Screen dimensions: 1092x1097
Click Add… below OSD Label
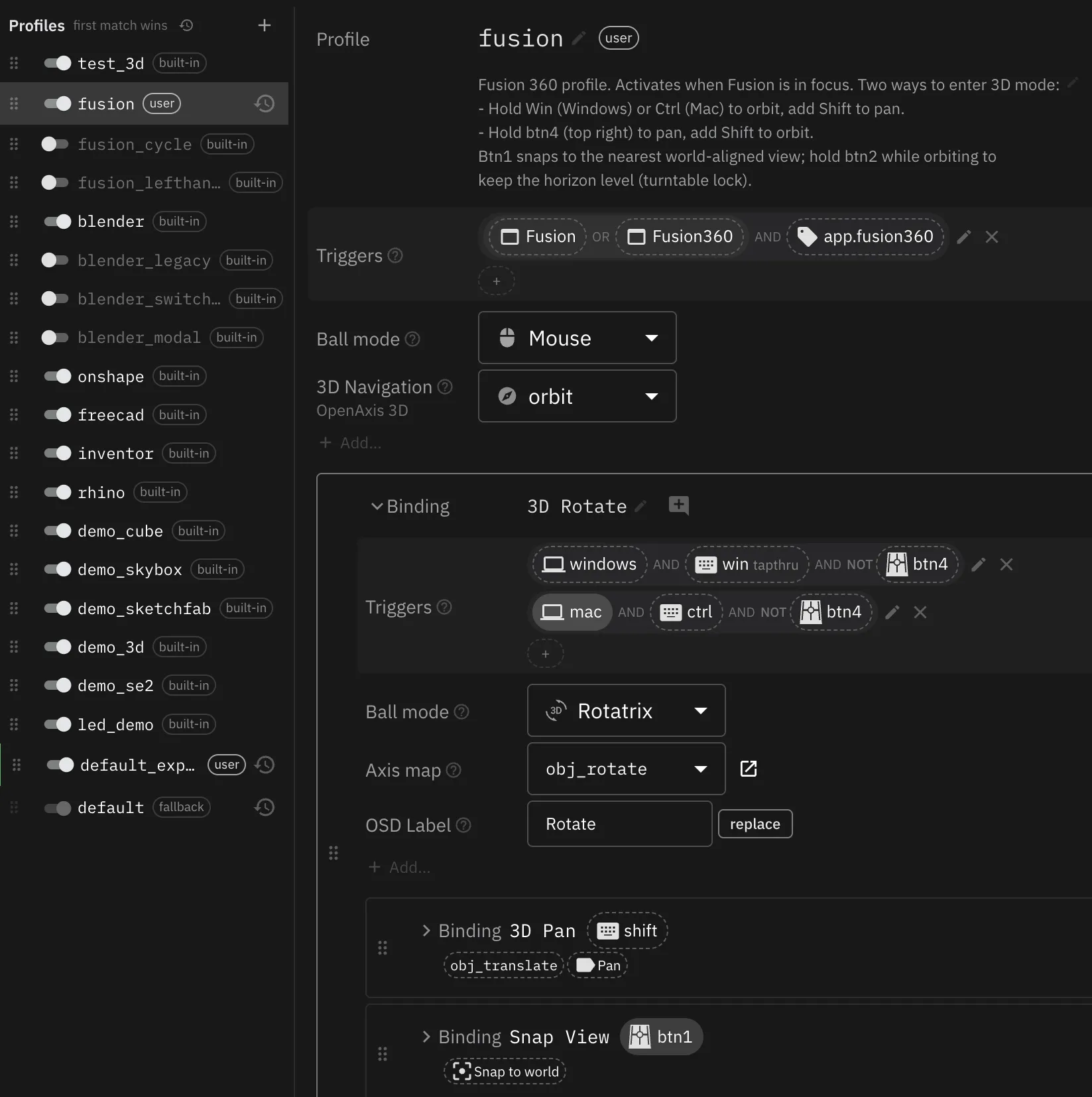click(x=400, y=867)
